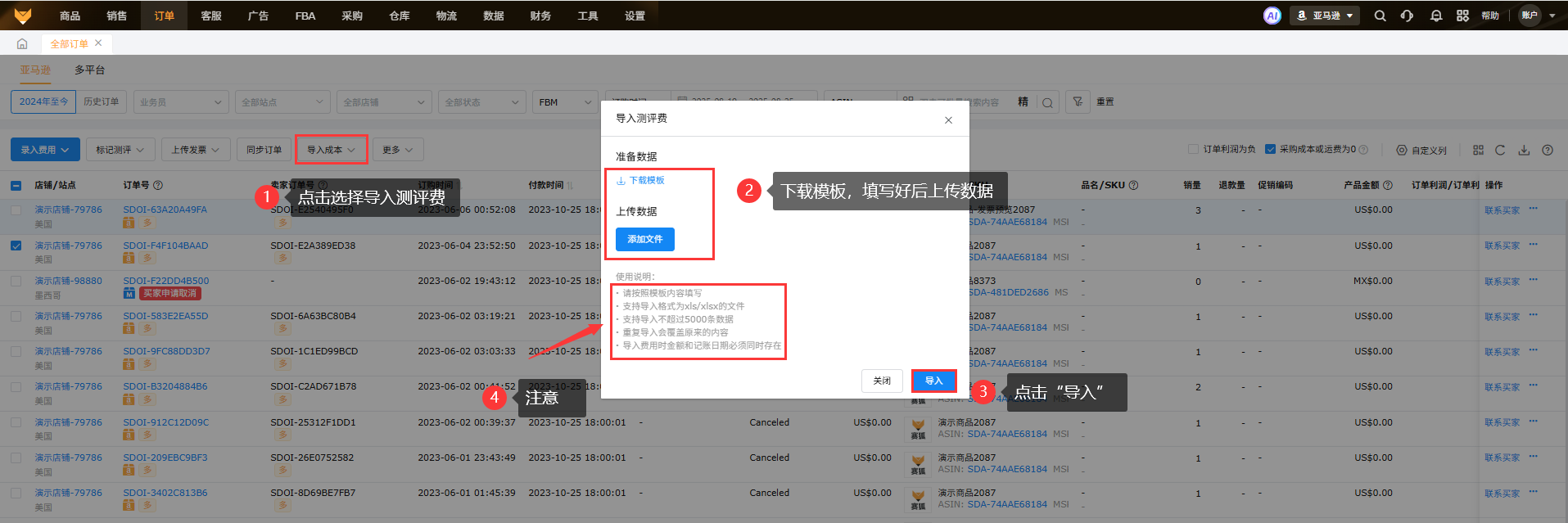Open the notification bell
The width and height of the screenshot is (1568, 523).
(x=1435, y=16)
